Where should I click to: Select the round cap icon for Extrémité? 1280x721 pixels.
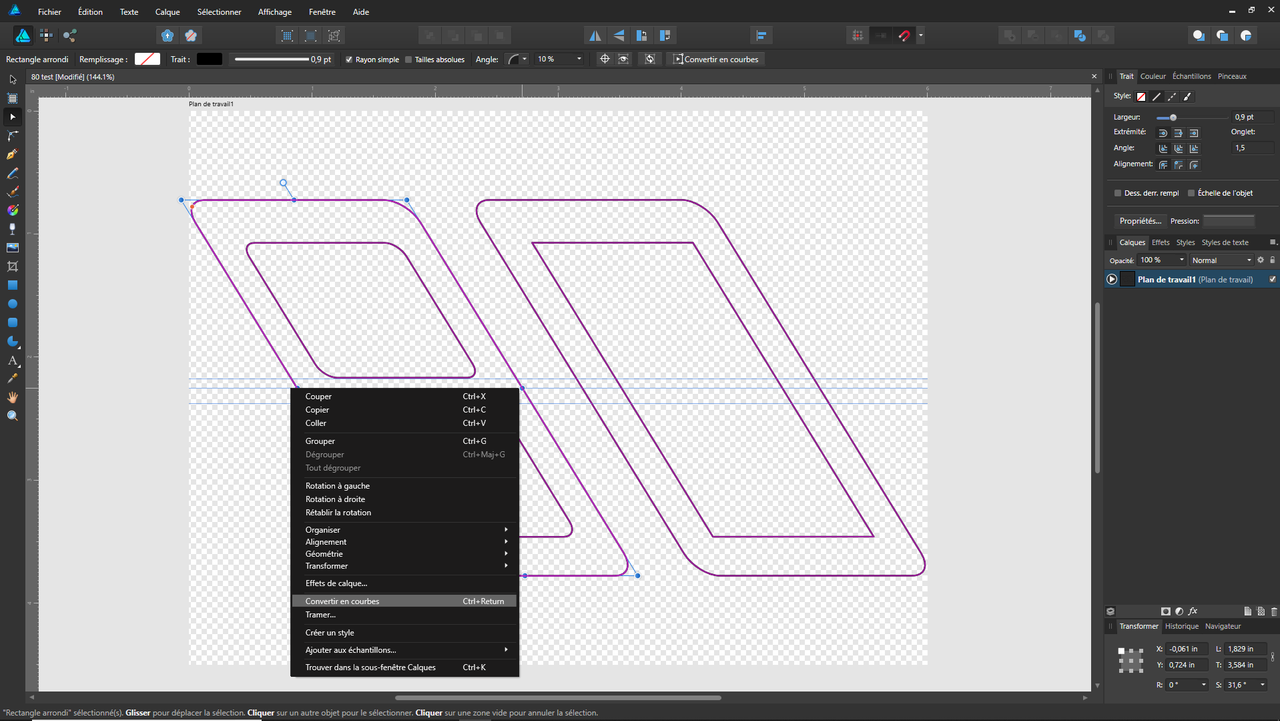pyautogui.click(x=1163, y=132)
